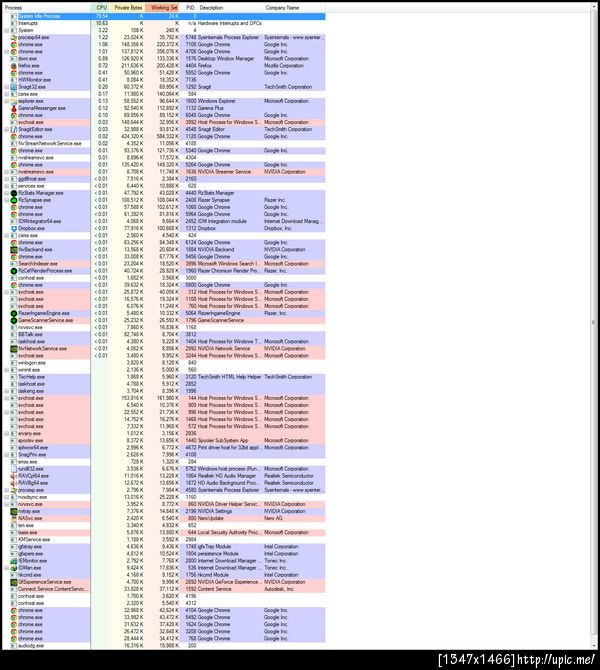Click the 'Desktop Window Manager' description cell
Viewport: 600px width, 670px height.
226,59
